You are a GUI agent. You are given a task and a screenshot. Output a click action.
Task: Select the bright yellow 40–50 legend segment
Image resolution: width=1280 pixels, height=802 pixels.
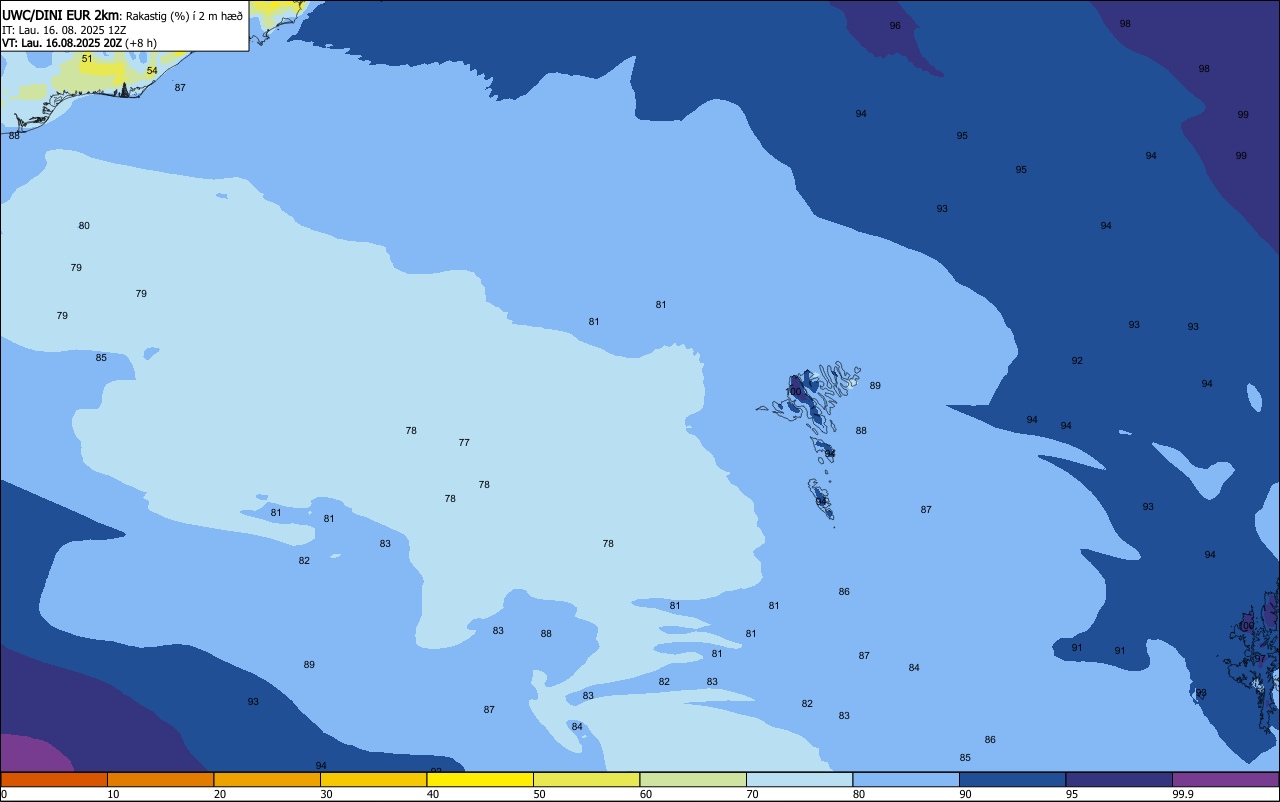coord(480,779)
